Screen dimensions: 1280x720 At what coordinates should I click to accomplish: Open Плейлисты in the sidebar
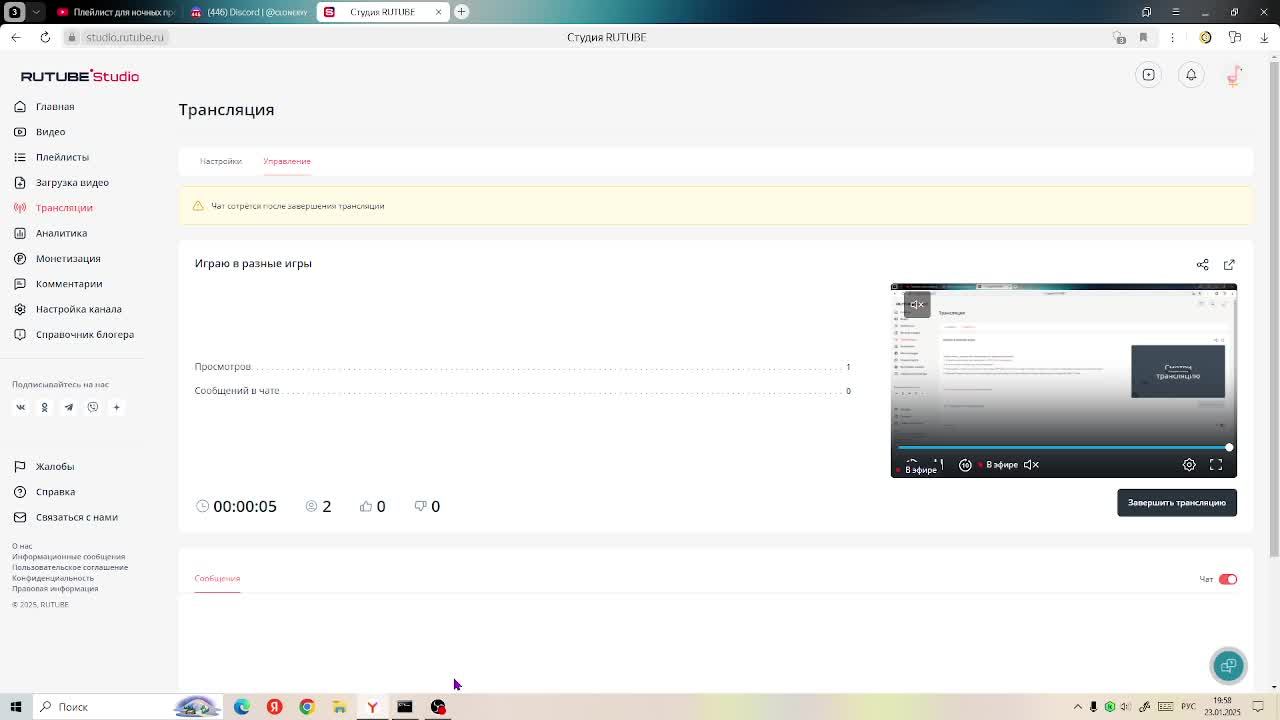click(62, 157)
